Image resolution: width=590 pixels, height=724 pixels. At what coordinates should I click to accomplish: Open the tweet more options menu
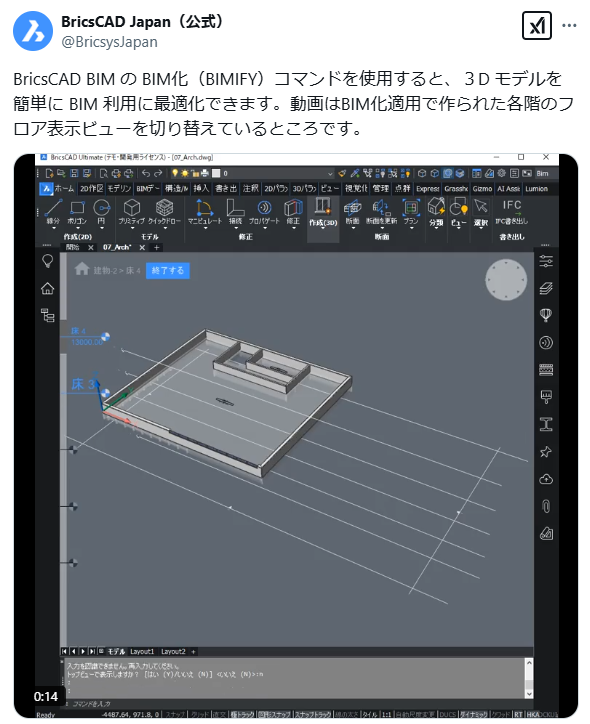tap(569, 25)
